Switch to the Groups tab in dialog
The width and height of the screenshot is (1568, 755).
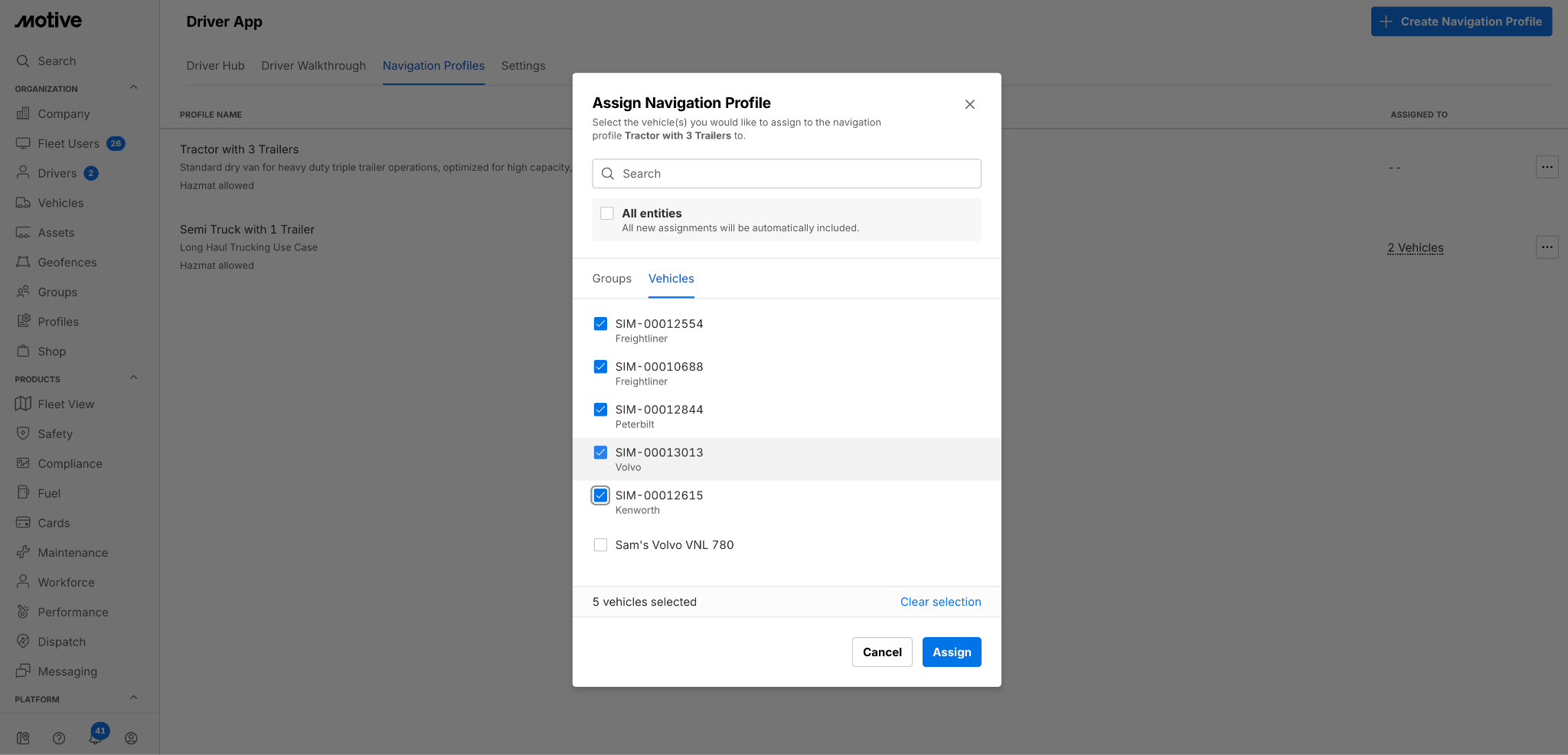point(612,279)
